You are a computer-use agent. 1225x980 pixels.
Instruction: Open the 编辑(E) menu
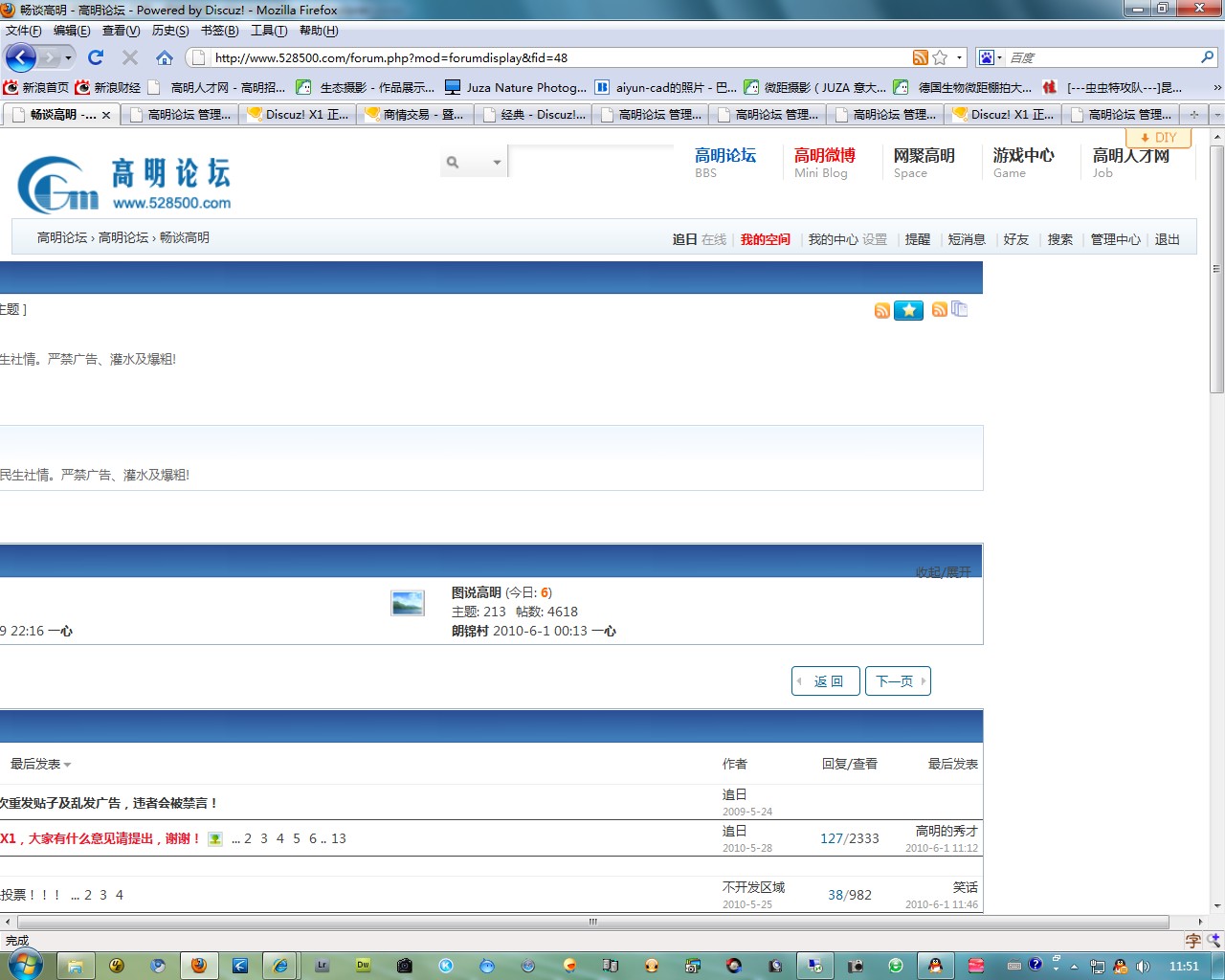[72, 31]
